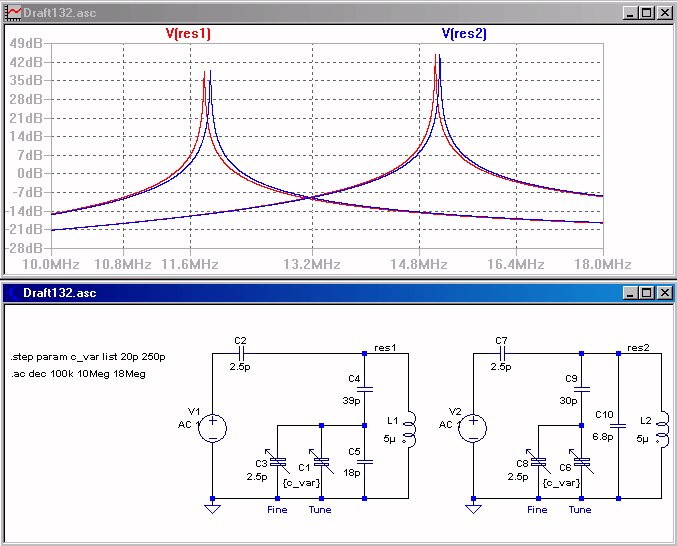The height and width of the screenshot is (546, 677).
Task: Click variable capacitor C1 symbol
Action: tap(321, 462)
